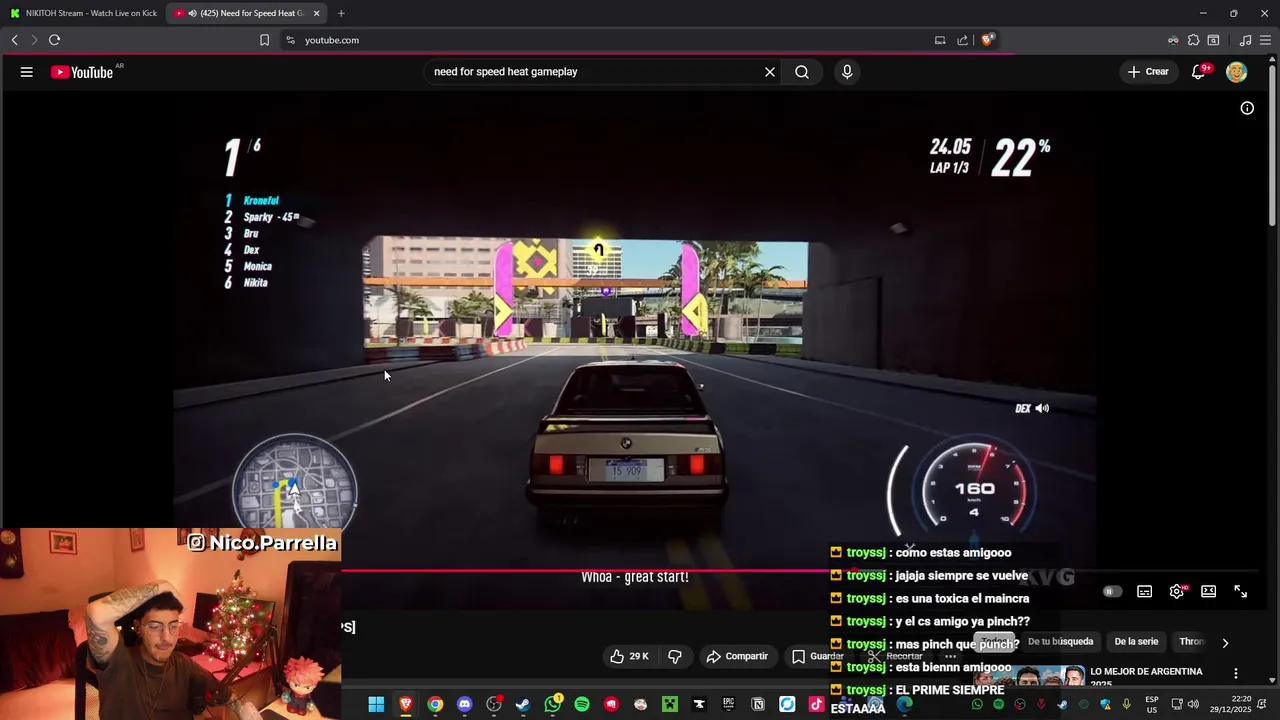Save video with Guardar button
Screen dimensions: 1280x720
pos(818,656)
